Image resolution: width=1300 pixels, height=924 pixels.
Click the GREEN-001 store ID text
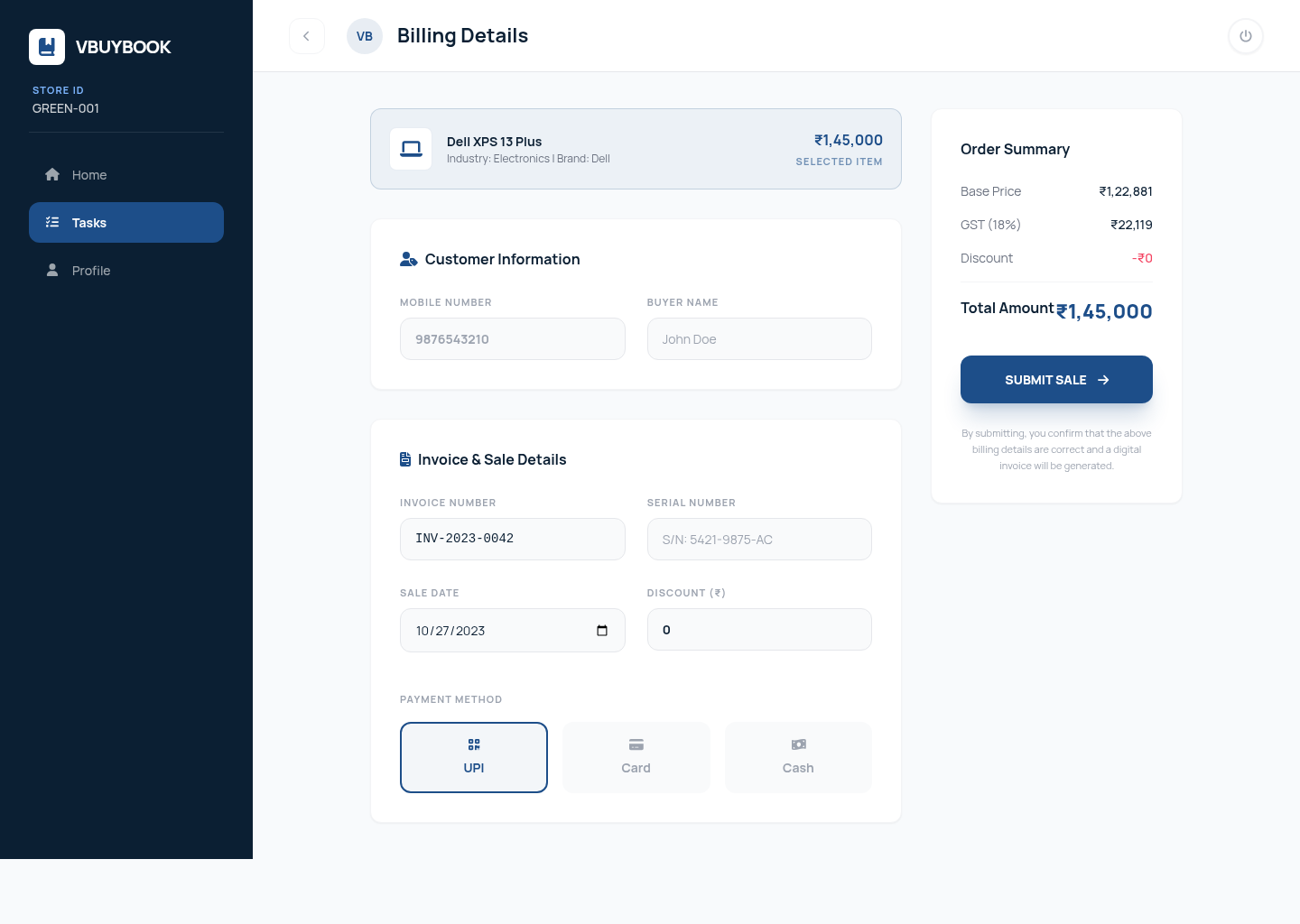[x=66, y=108]
